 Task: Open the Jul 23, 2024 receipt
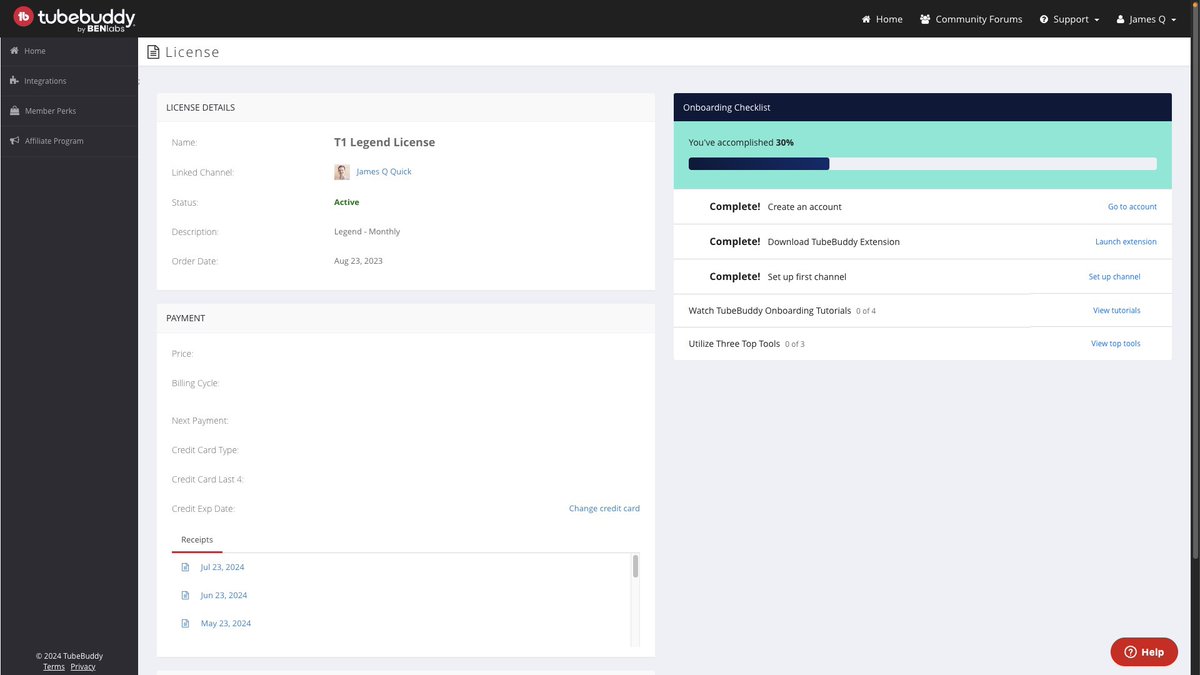[222, 567]
